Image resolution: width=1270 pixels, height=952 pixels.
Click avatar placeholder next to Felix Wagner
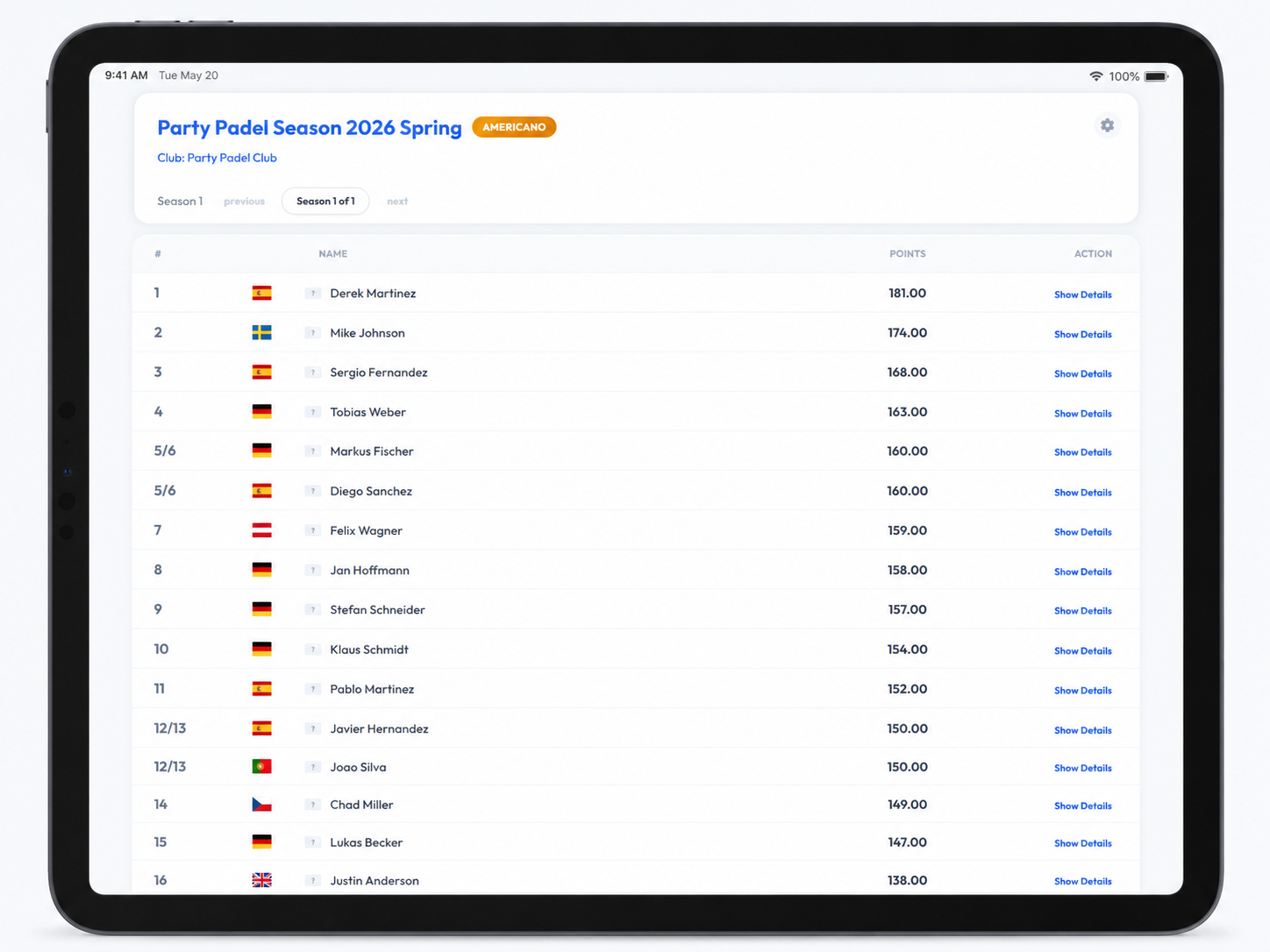(x=313, y=530)
